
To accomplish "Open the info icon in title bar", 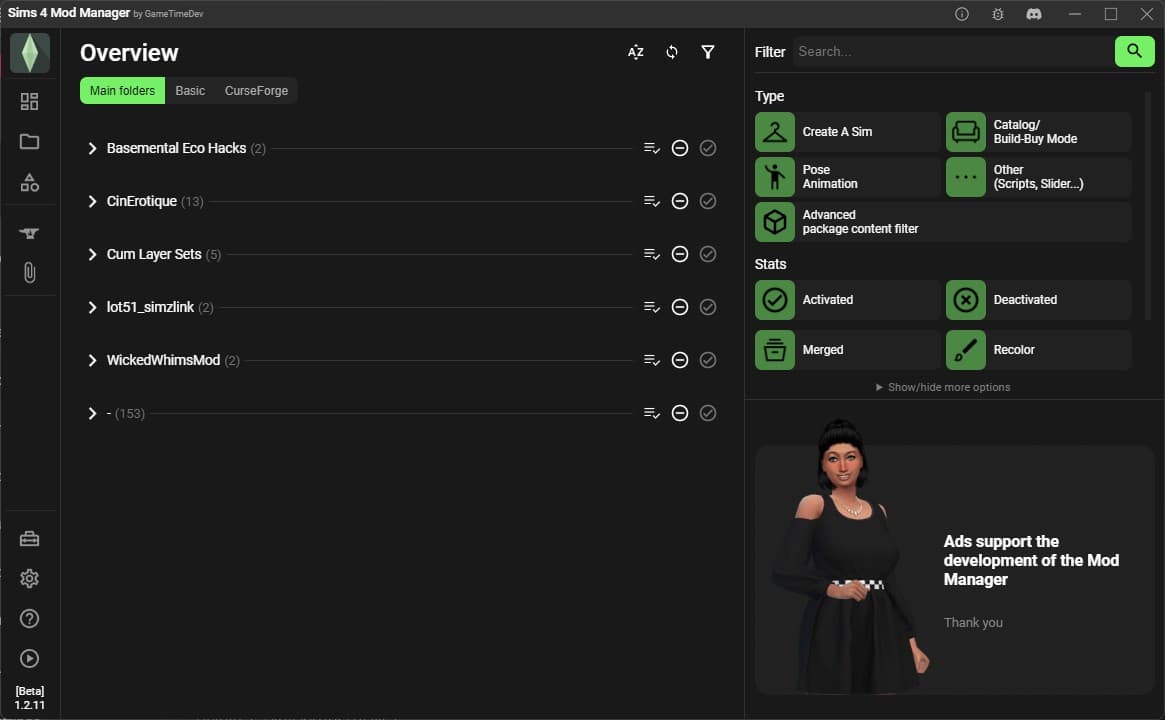I will click(x=961, y=14).
